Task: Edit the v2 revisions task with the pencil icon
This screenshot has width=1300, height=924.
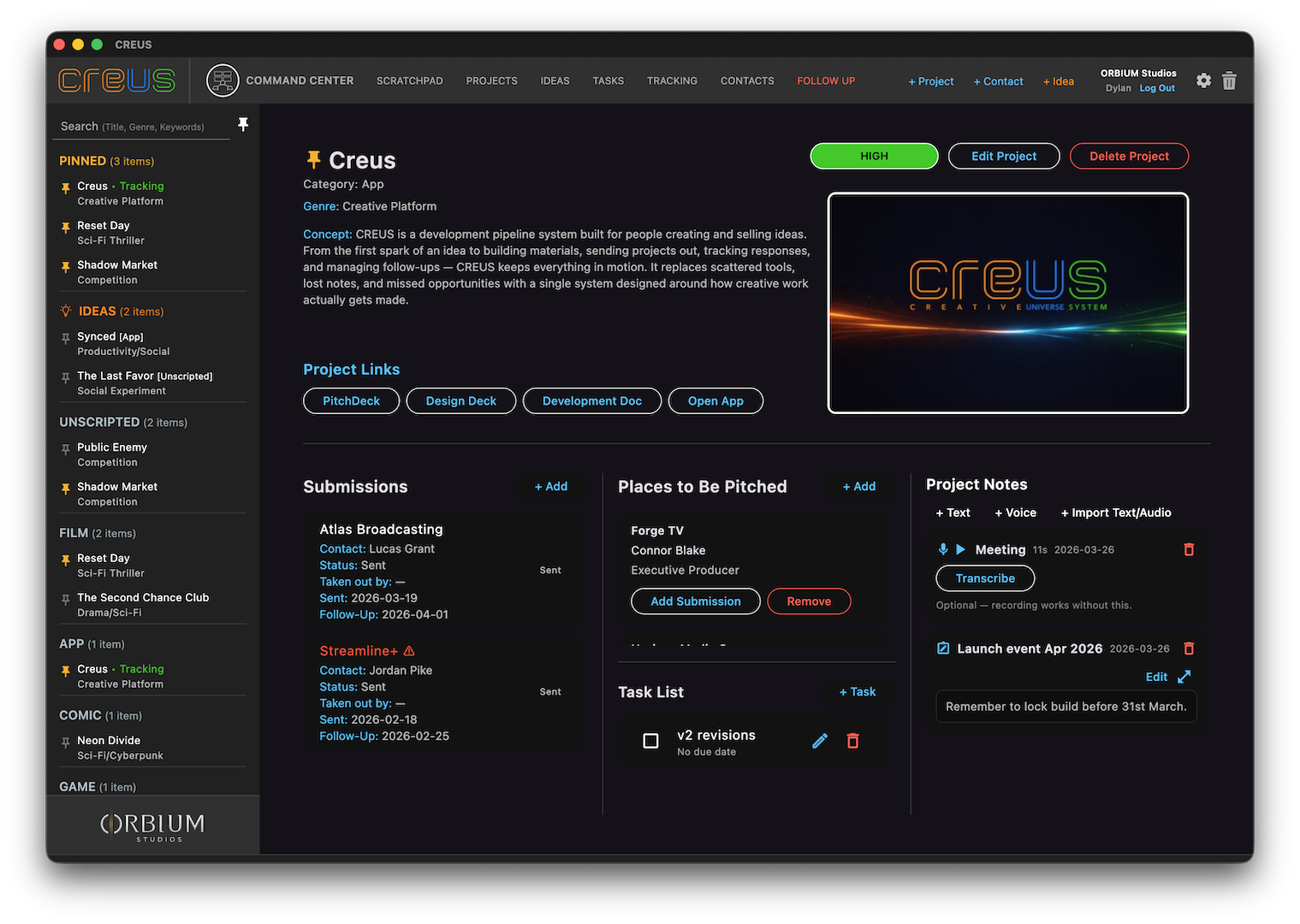Action: 819,740
